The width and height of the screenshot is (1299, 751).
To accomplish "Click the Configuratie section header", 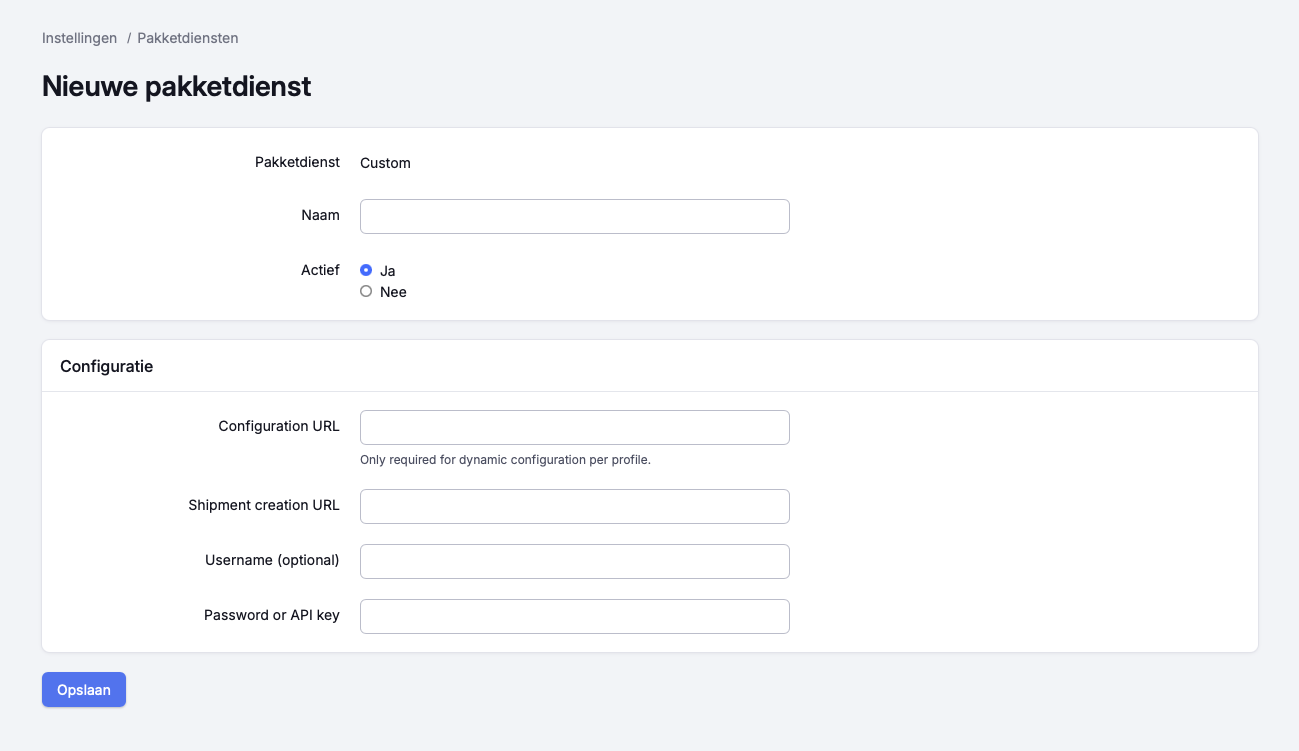I will tap(106, 366).
